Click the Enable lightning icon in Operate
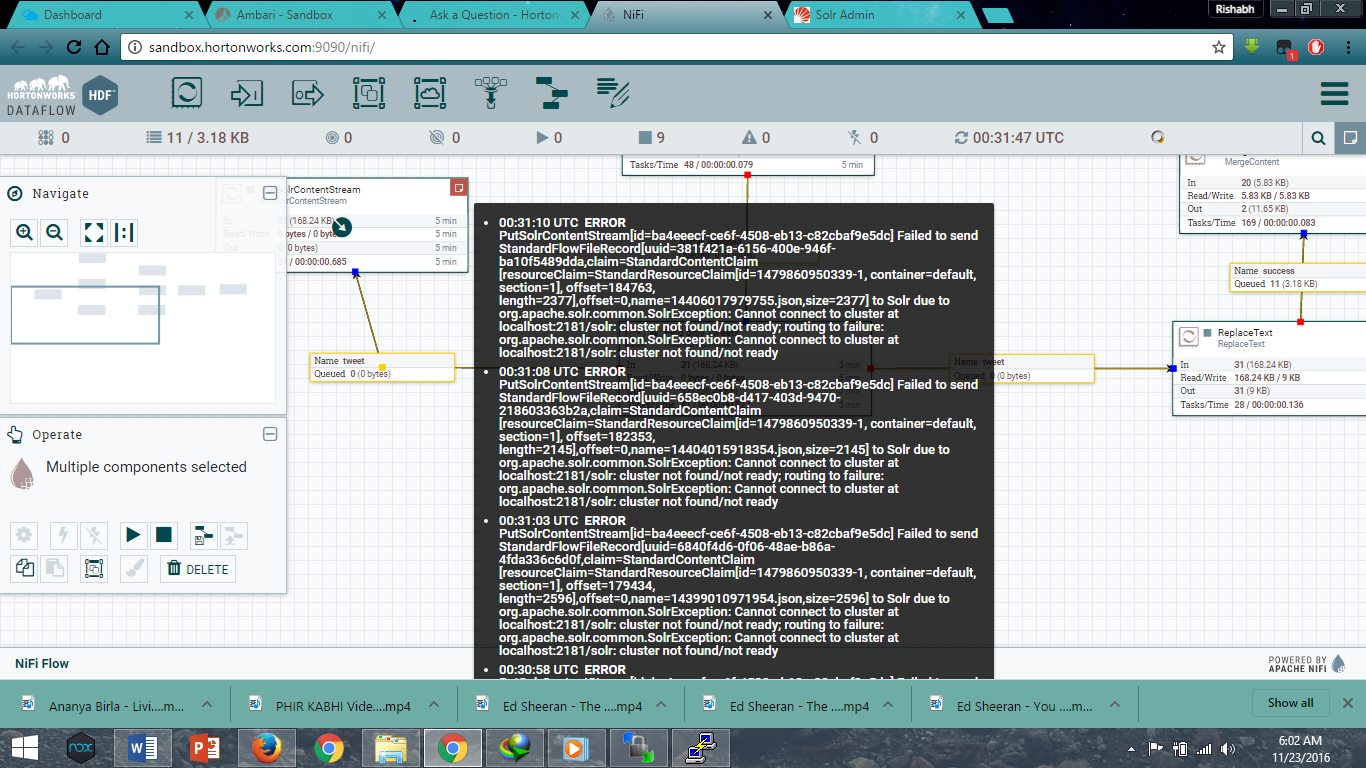The image size is (1366, 768). coord(64,535)
